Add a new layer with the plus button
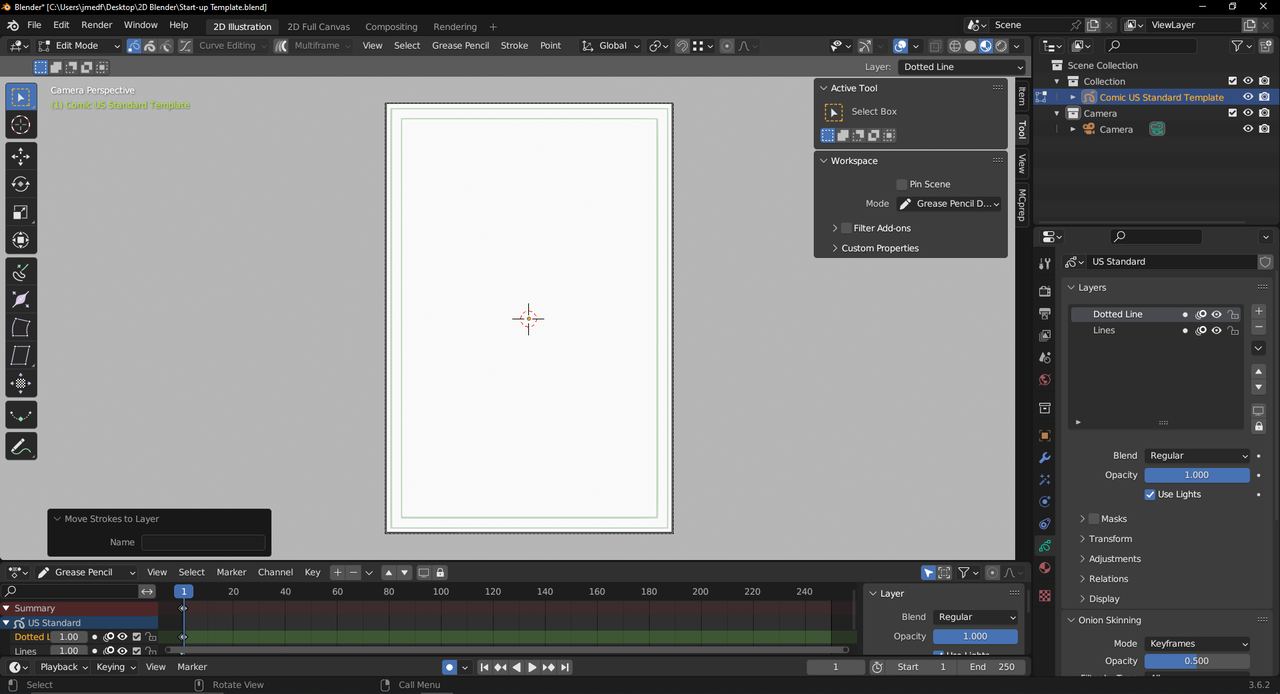Image resolution: width=1280 pixels, height=694 pixels. pyautogui.click(x=1258, y=312)
